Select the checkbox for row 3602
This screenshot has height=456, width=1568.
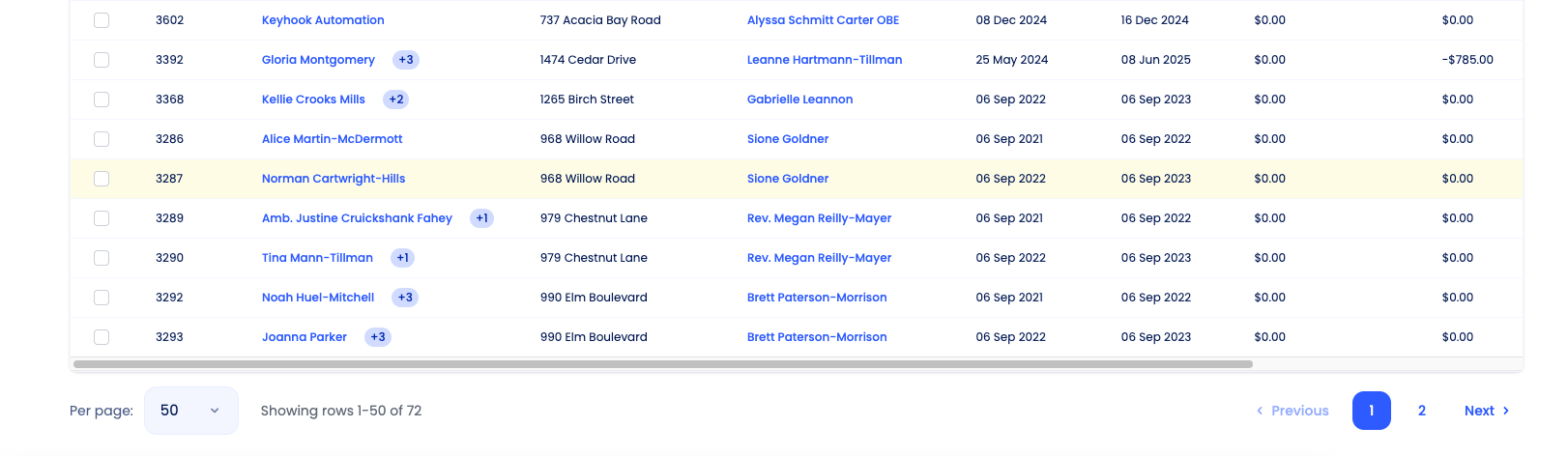(x=102, y=20)
